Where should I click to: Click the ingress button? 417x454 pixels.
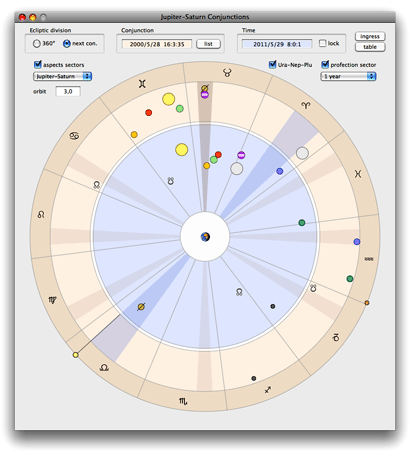370,36
